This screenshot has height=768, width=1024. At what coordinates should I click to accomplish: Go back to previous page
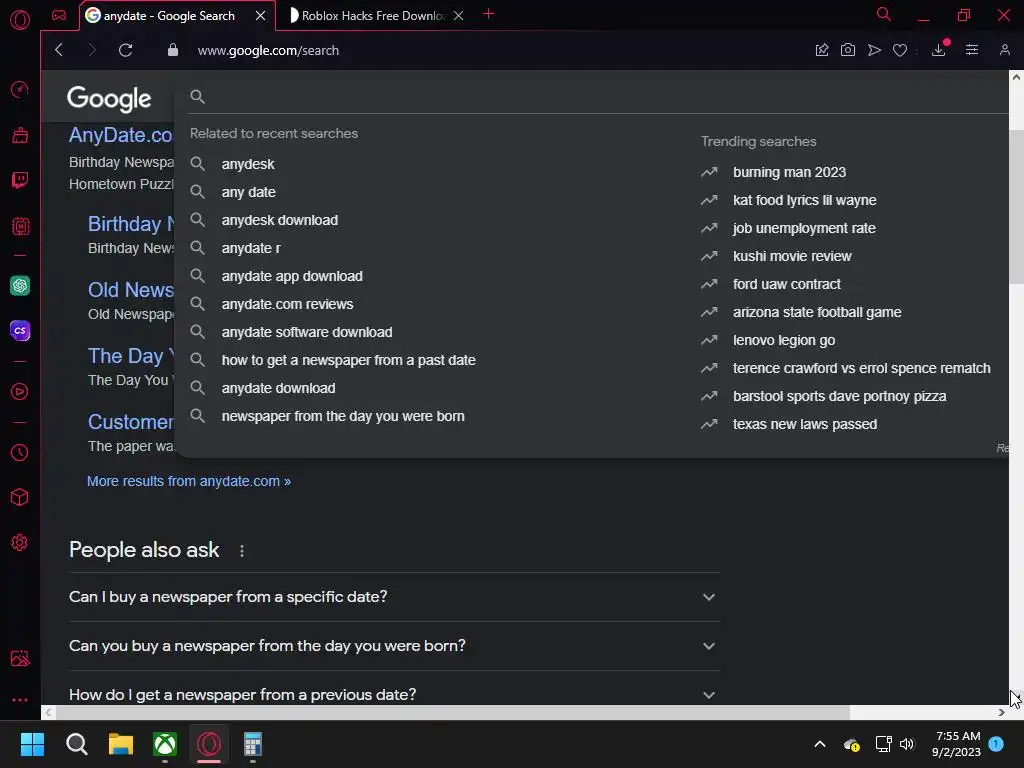point(59,50)
